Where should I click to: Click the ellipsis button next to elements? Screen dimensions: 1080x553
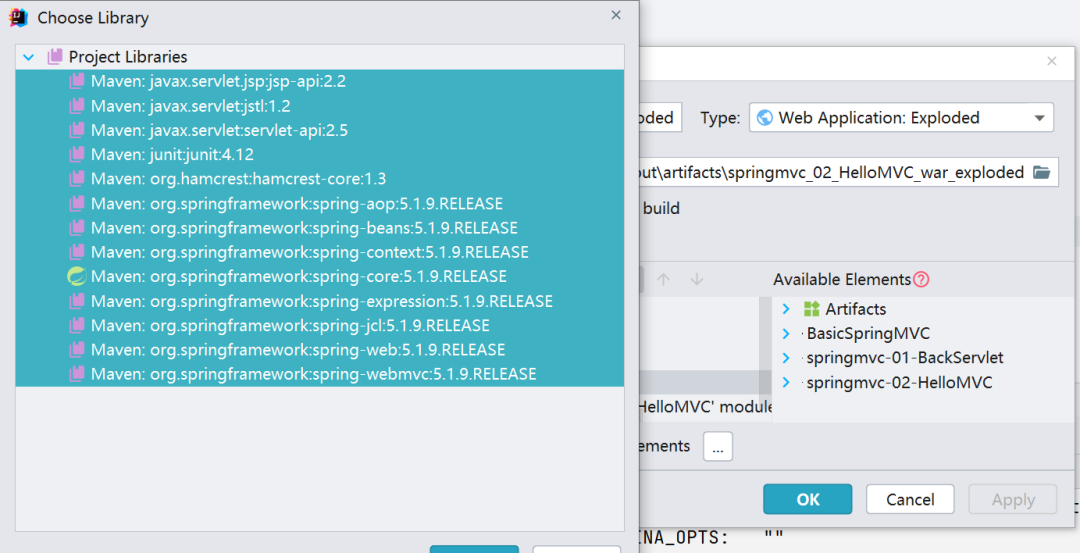tap(718, 446)
